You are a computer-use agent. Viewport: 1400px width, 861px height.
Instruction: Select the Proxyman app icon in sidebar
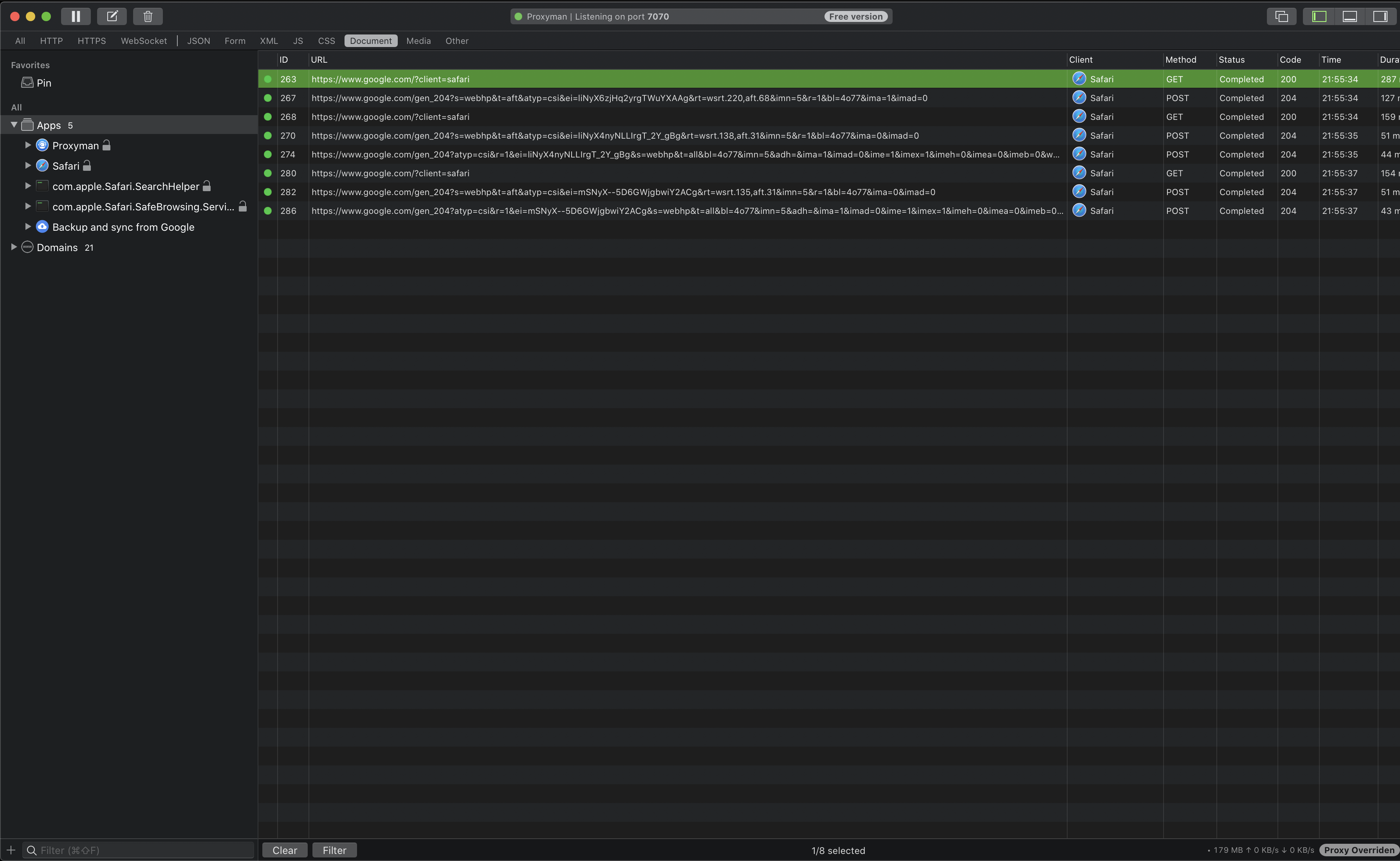point(41,145)
